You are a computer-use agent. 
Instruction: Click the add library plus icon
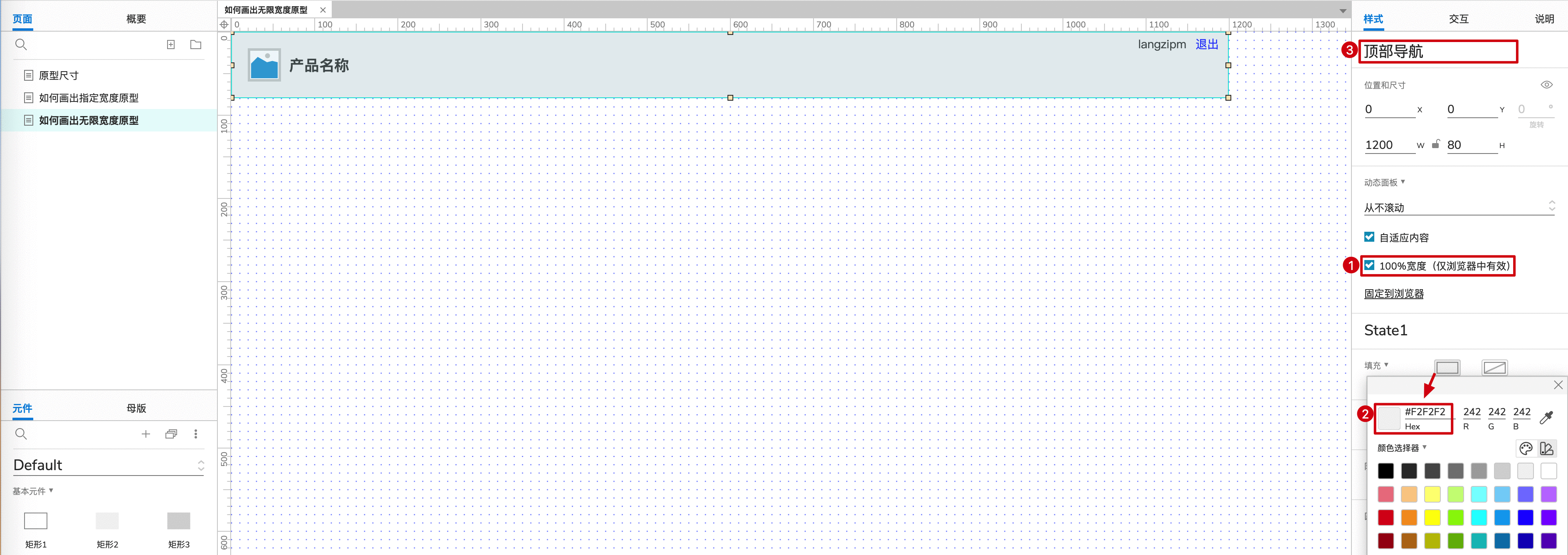point(145,434)
